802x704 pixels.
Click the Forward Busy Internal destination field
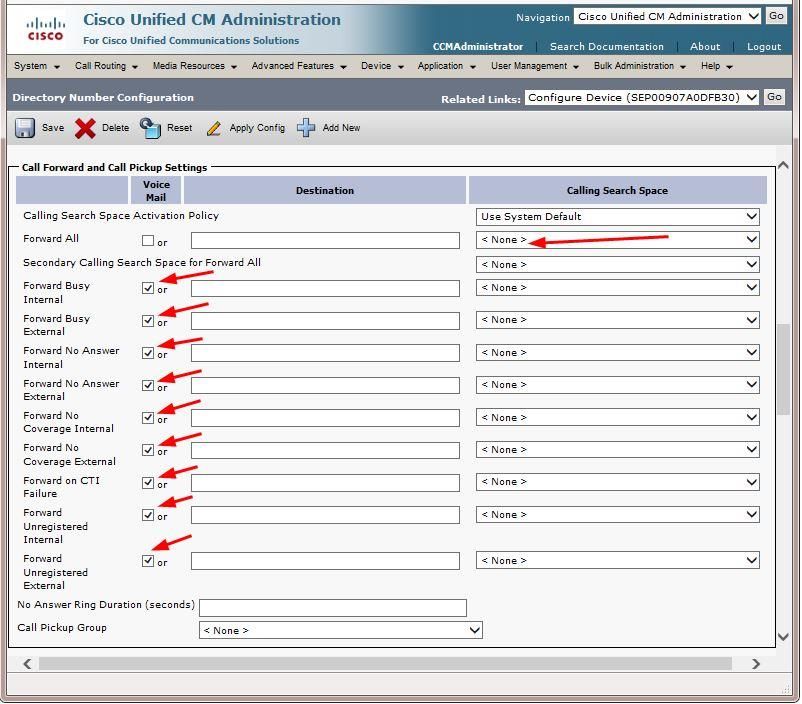click(x=325, y=288)
